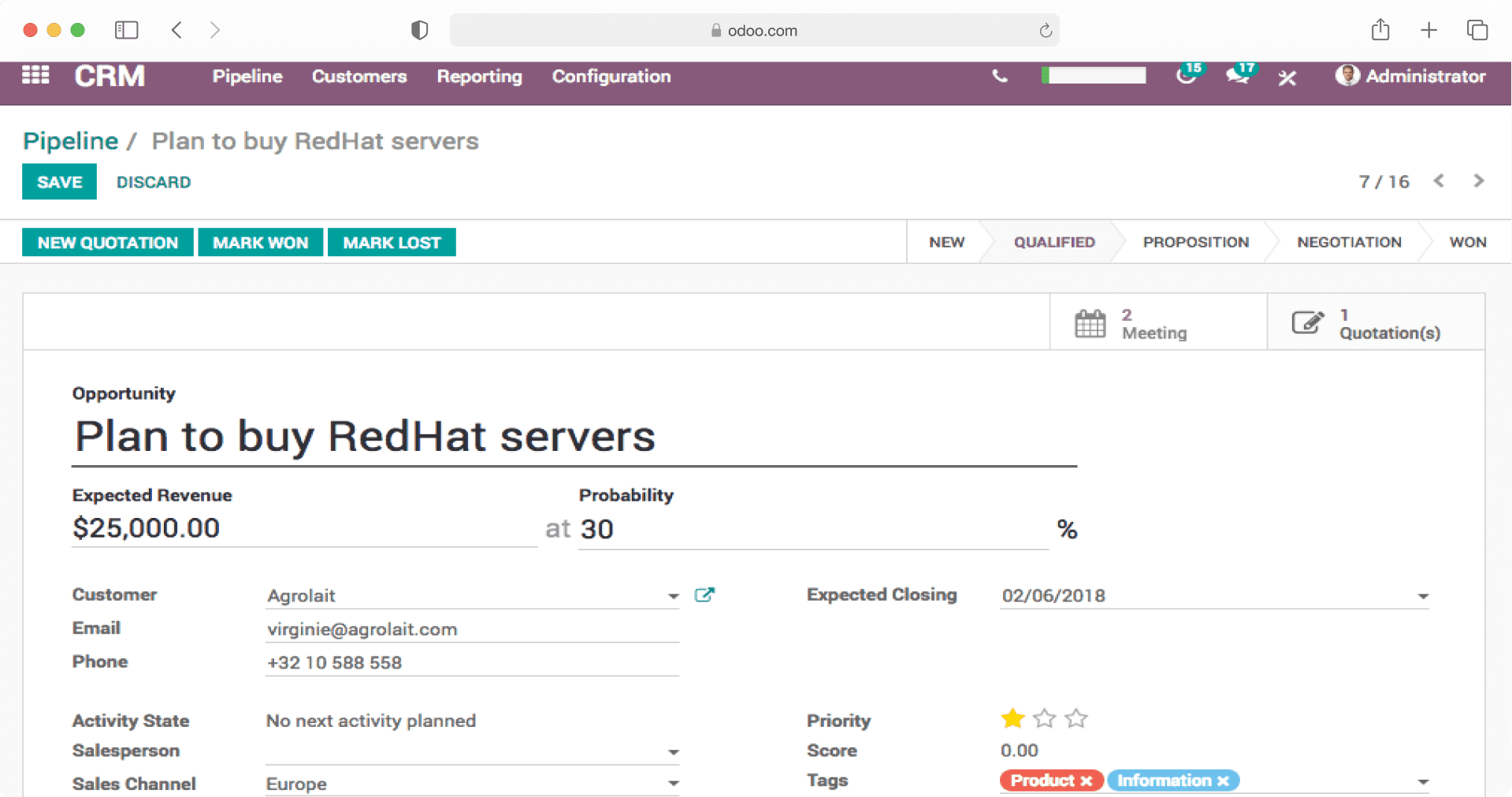Set stage to Negotiation

point(1349,242)
